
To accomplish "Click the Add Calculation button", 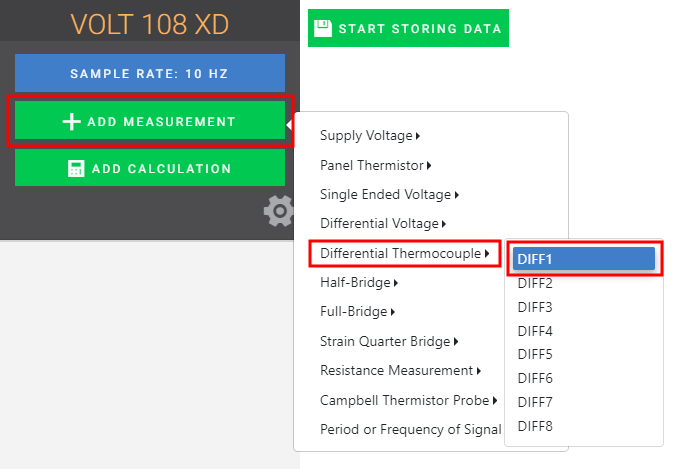I will click(150, 169).
